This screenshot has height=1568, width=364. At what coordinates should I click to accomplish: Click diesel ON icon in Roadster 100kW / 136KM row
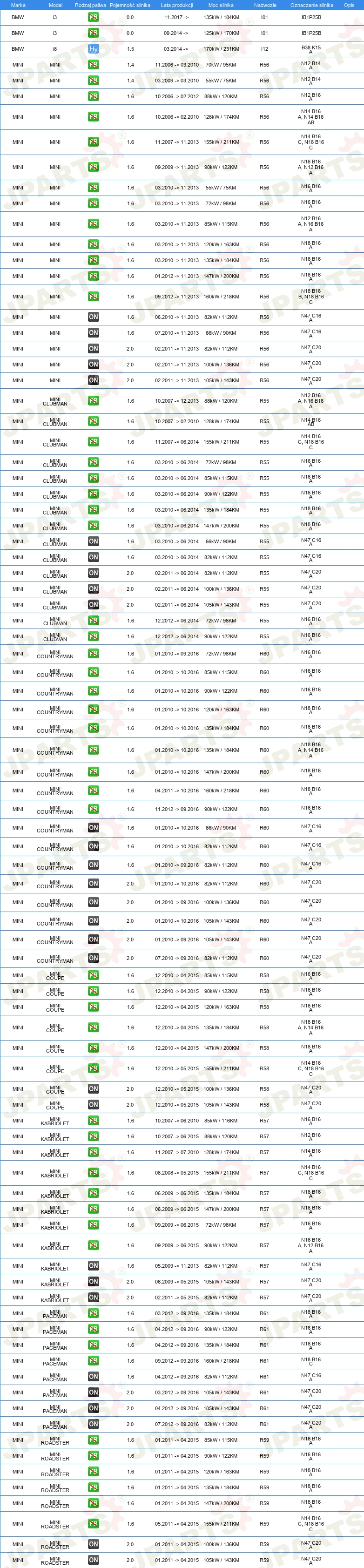(93, 1544)
